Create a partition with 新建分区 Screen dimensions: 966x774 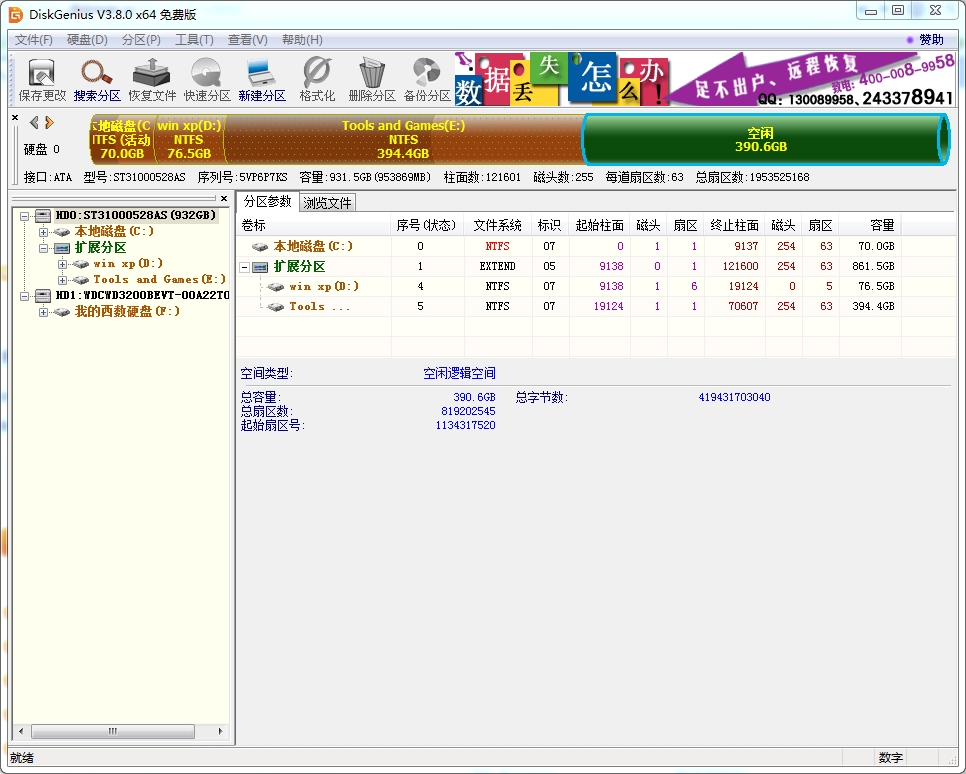(x=262, y=79)
